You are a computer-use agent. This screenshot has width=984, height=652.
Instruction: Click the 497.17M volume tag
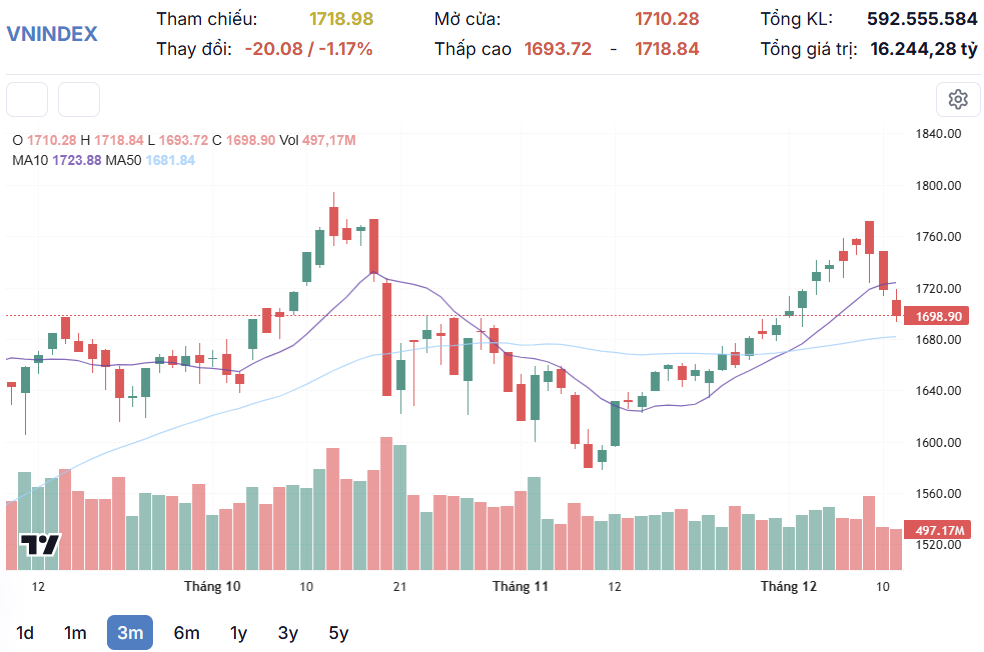click(939, 530)
